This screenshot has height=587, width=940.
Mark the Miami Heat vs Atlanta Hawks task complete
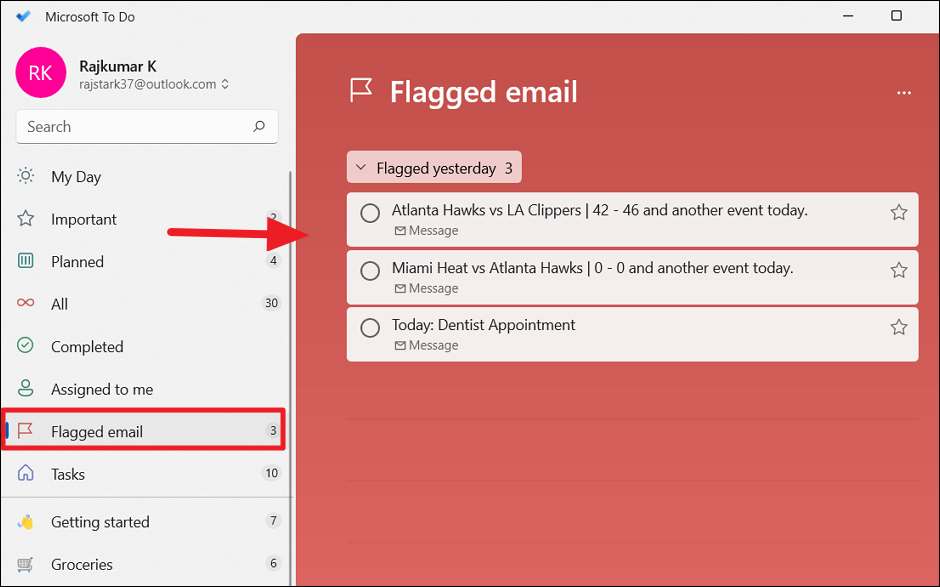point(370,270)
